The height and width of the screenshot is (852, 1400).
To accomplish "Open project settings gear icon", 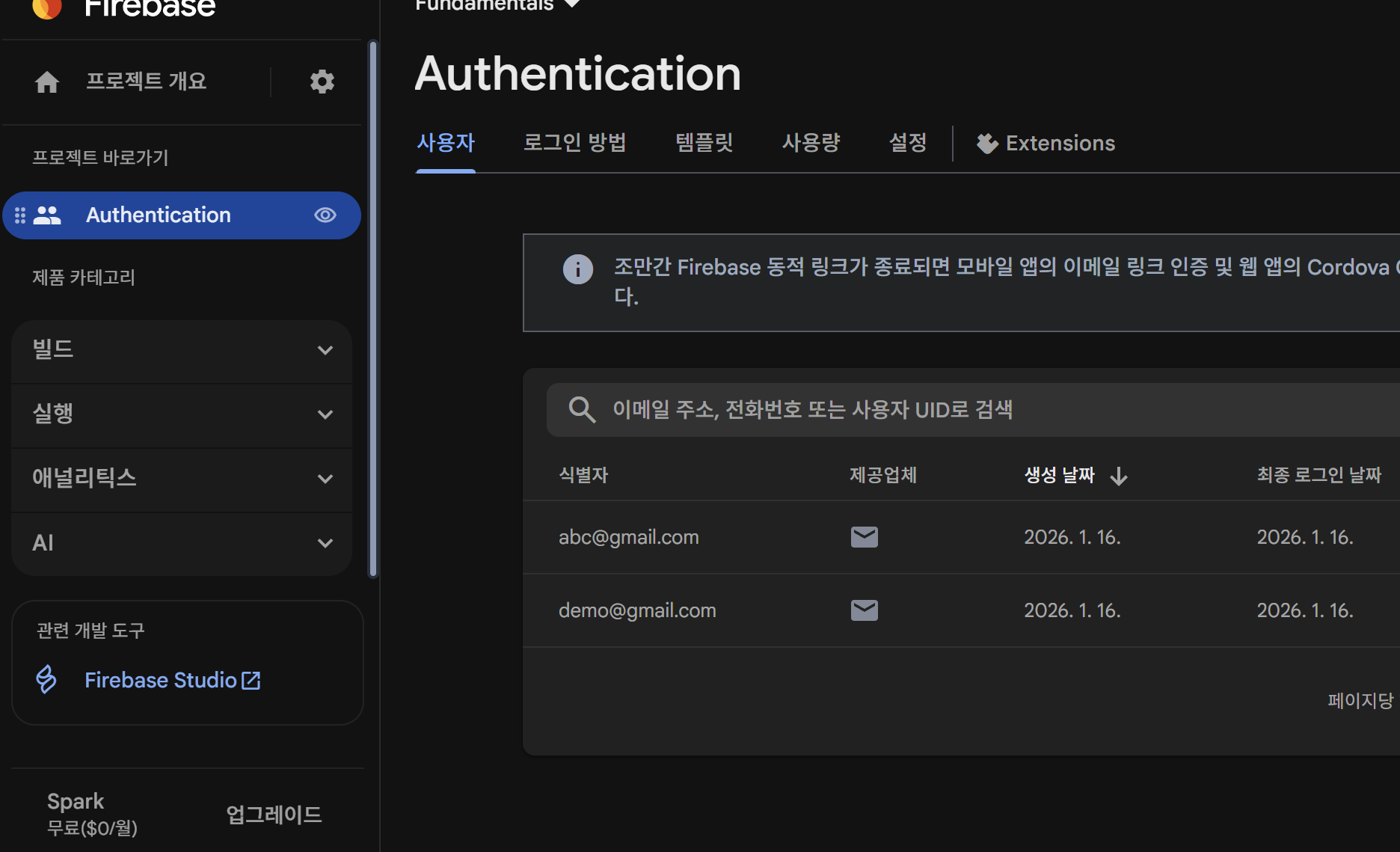I will coord(322,82).
